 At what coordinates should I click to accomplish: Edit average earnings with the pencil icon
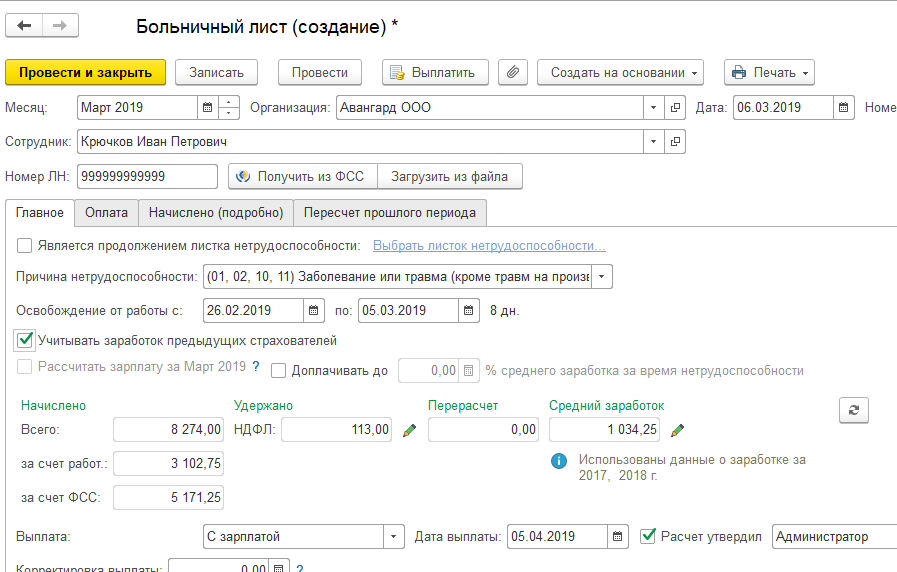coord(677,430)
